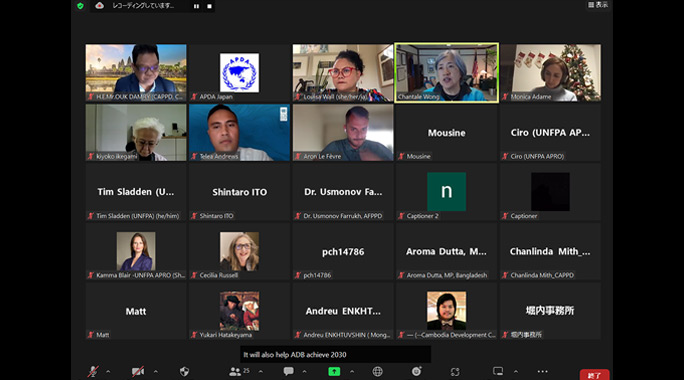This screenshot has width=684, height=380.
Task: Click the meeting encryption shield icon
Action: tap(80, 6)
